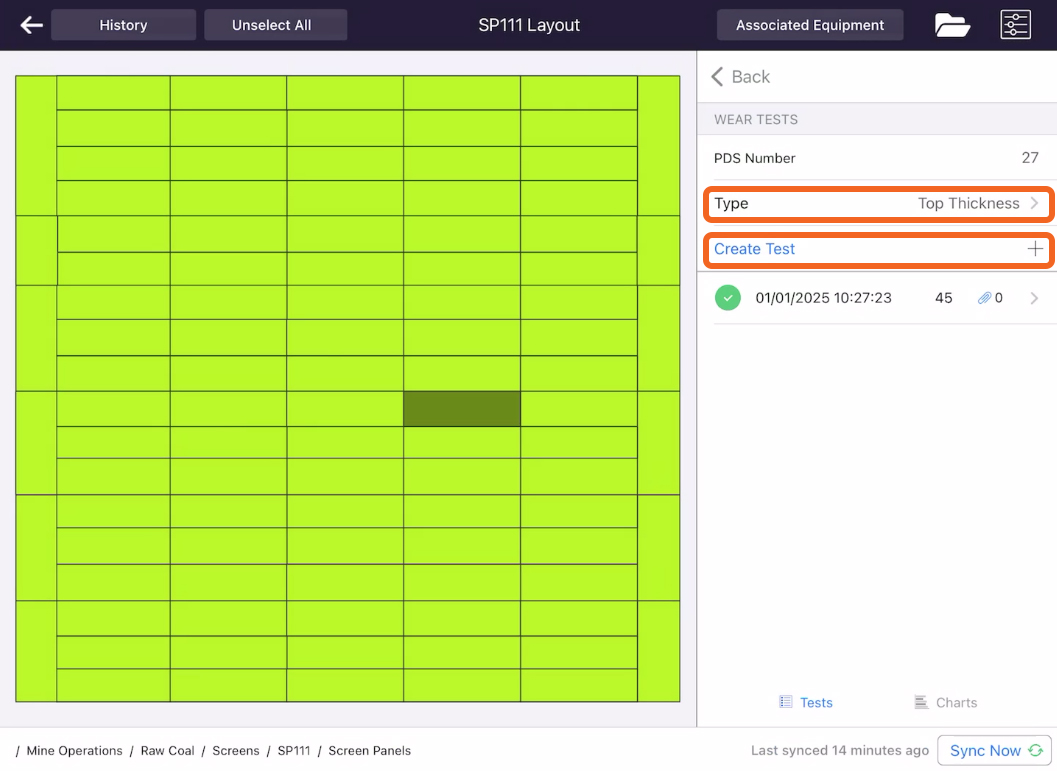Image resolution: width=1057 pixels, height=771 pixels.
Task: Click the sync arrows icon in Sync Now
Action: pos(1035,750)
